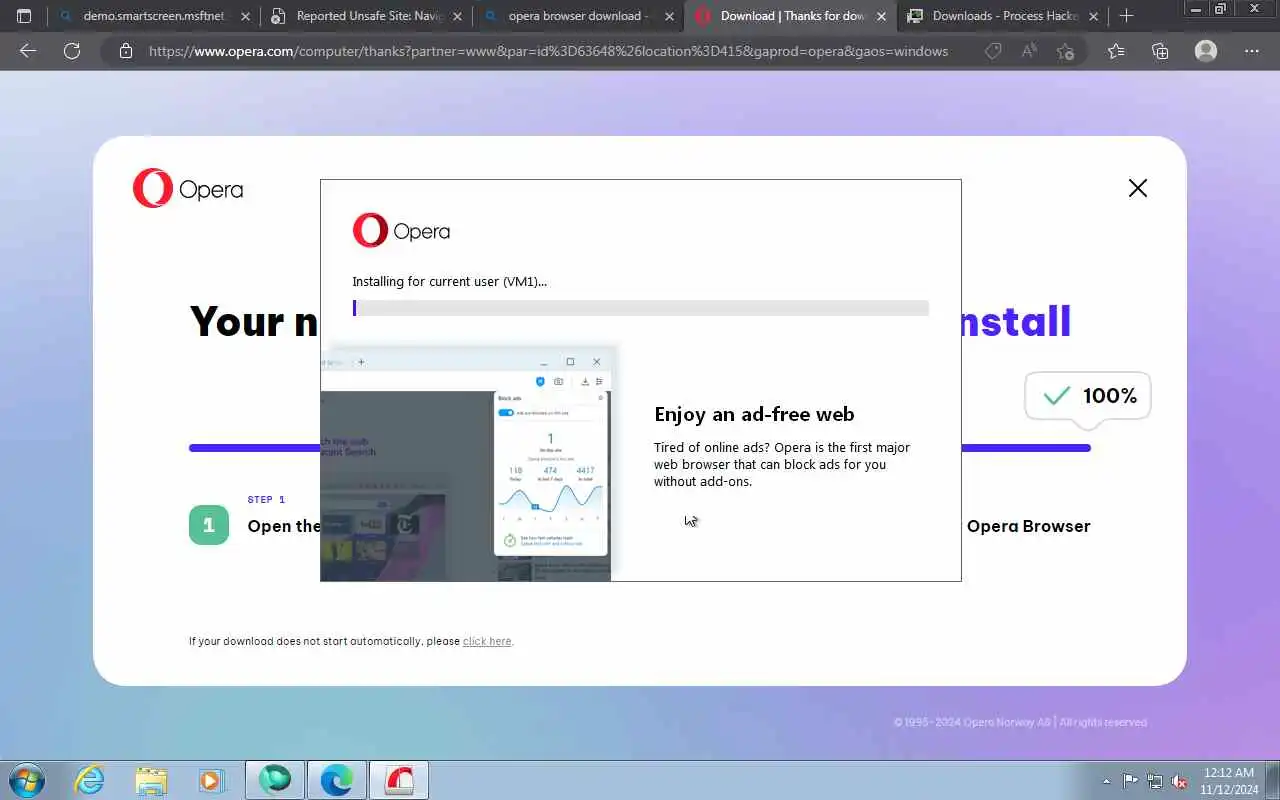Close the Downloads - Process Hacker tab

pyautogui.click(x=1093, y=16)
